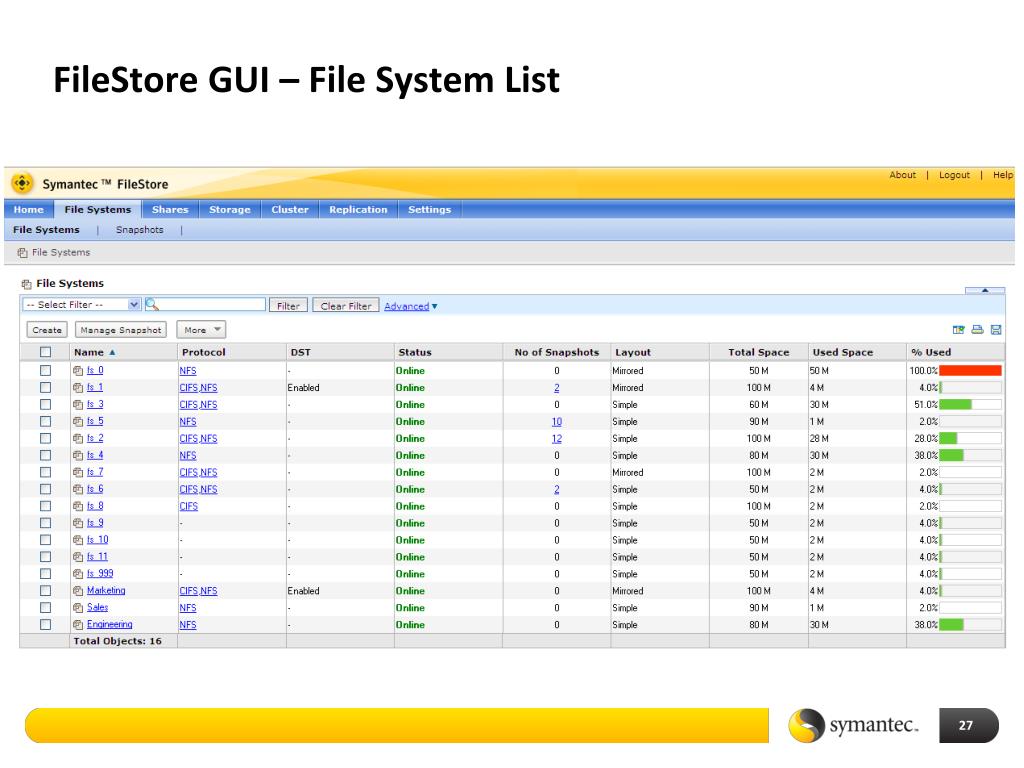Image resolution: width=1024 pixels, height=768 pixels.
Task: Click the 51.0% usage bar for fs_3
Action: (x=970, y=405)
